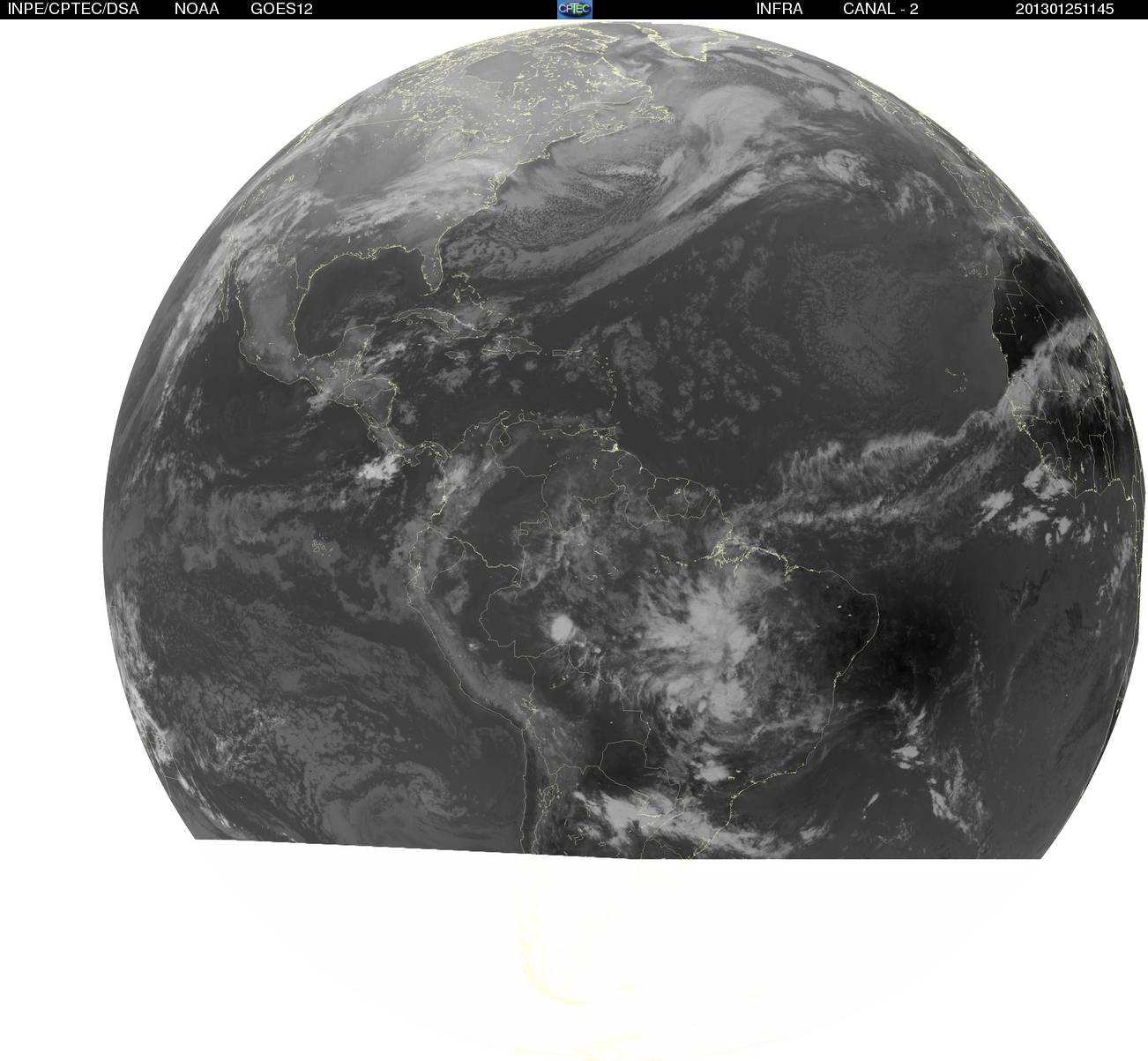Screen dimensions: 1148x1061
Task: Click the CANAL - 2 label
Action: coord(881,9)
